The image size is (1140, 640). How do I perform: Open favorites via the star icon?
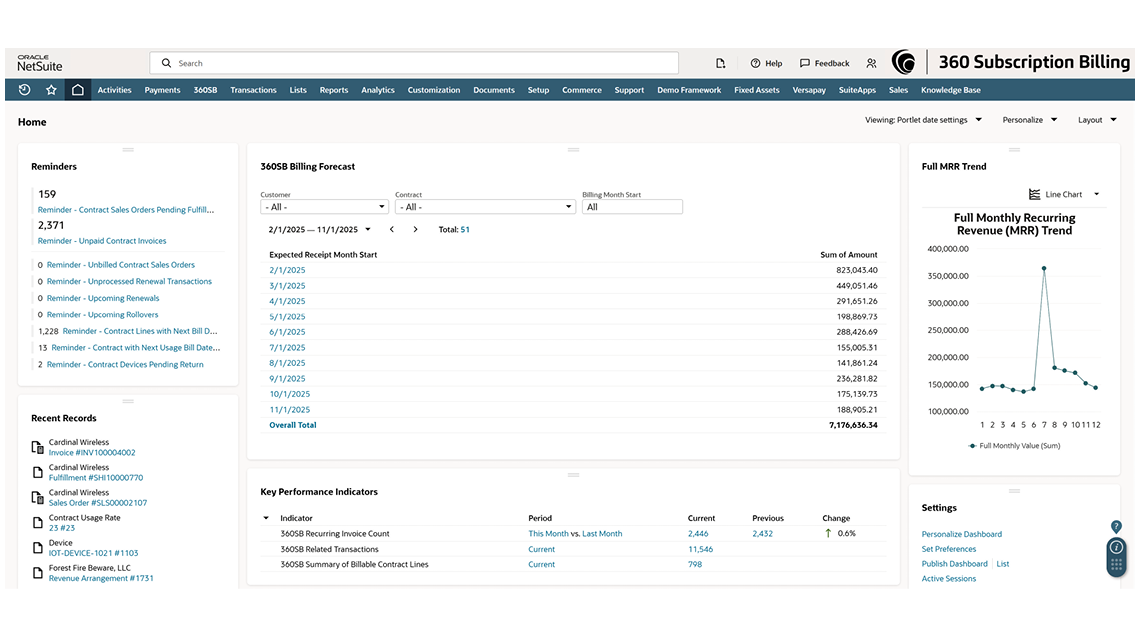[48, 90]
